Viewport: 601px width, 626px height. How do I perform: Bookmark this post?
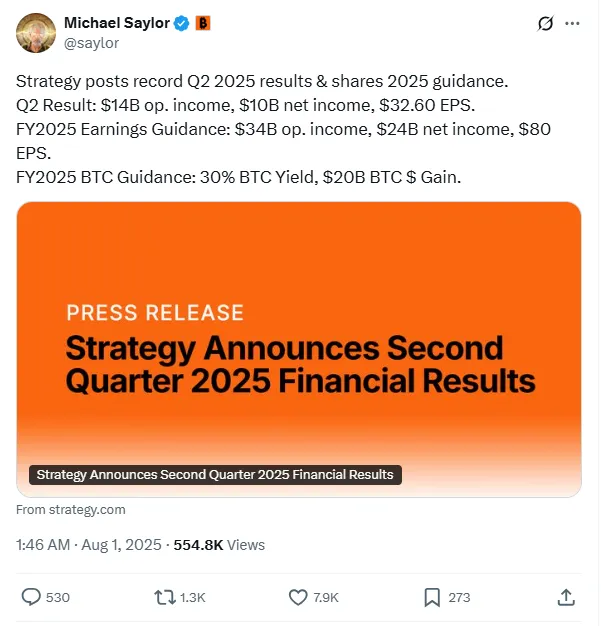432,597
